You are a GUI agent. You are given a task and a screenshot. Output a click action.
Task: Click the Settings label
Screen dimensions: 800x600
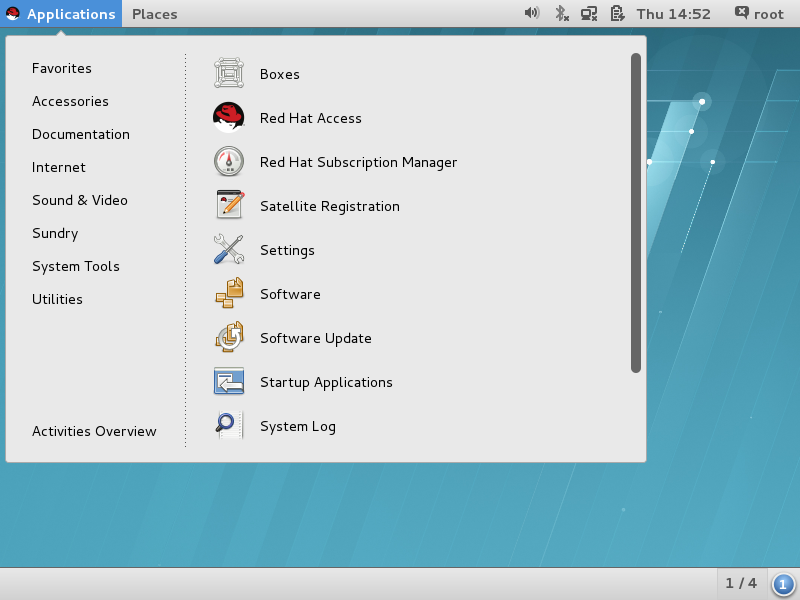(x=287, y=251)
